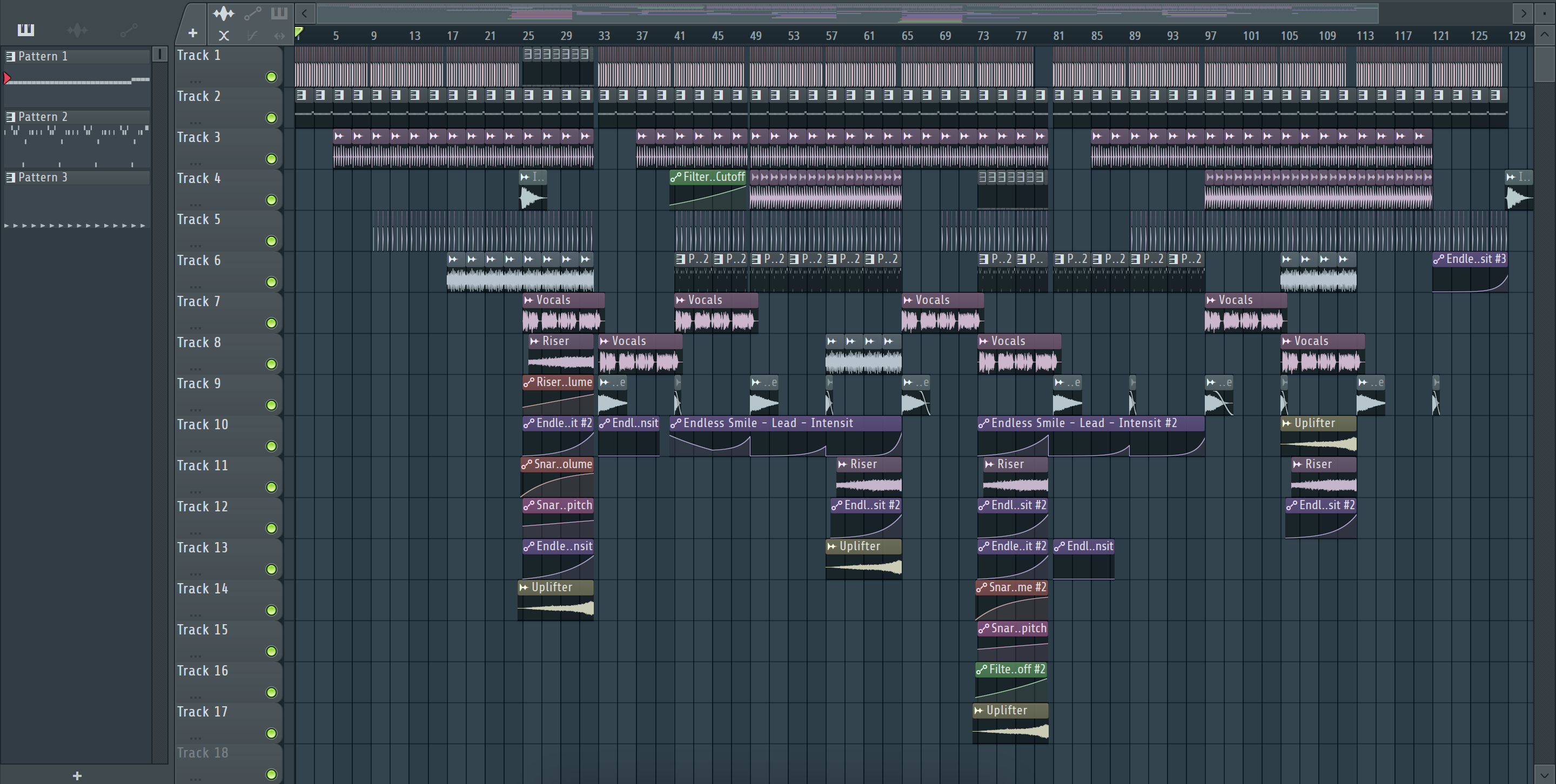
Task: Select Pattern 1 in the picker
Action: [77, 57]
